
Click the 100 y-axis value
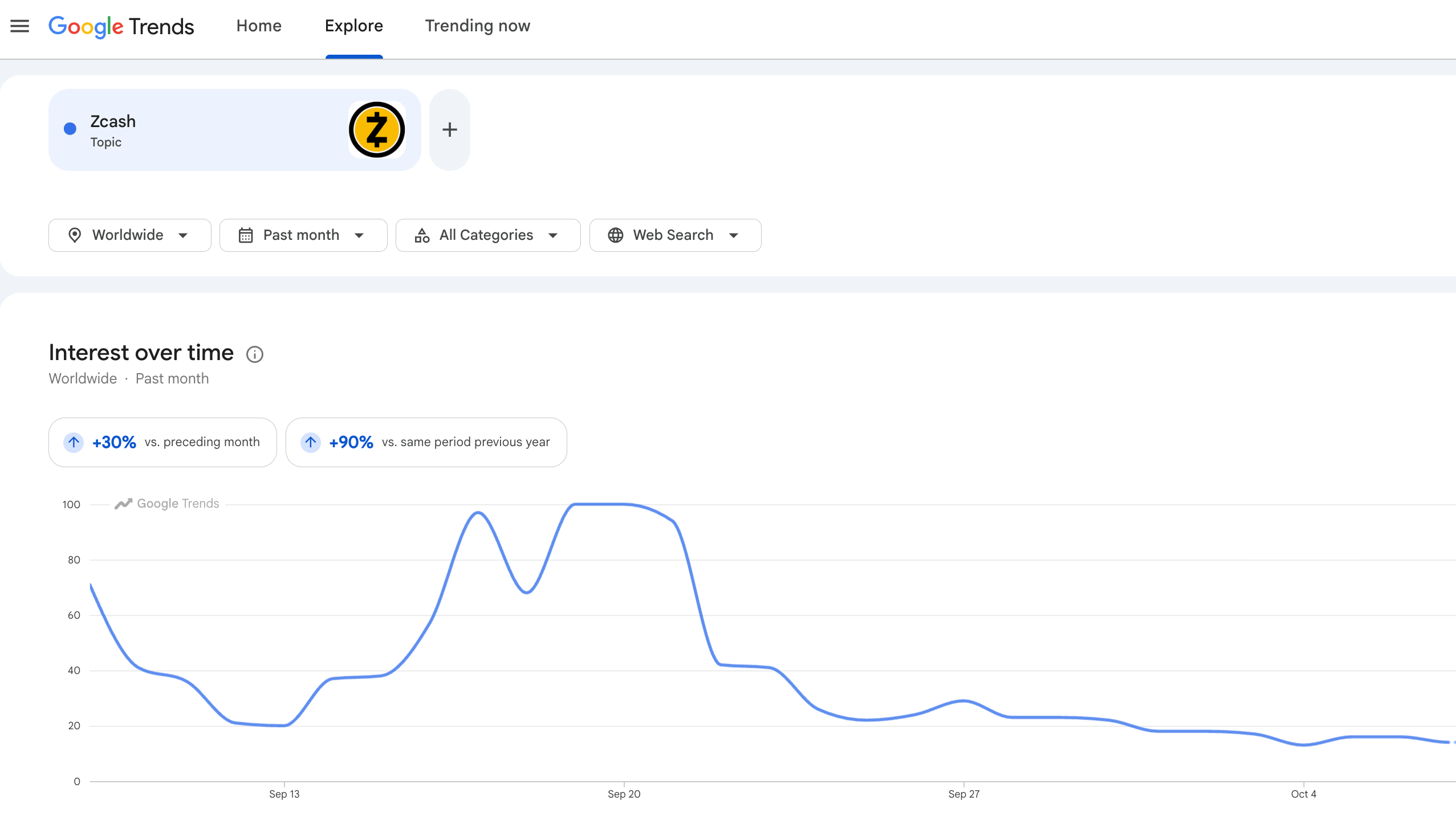coord(71,505)
